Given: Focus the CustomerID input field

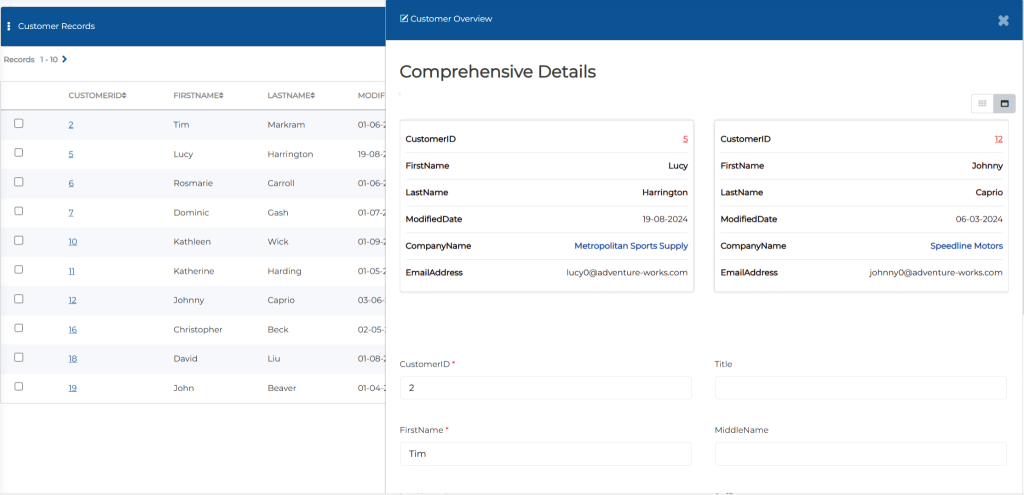Looking at the screenshot, I should [545, 388].
